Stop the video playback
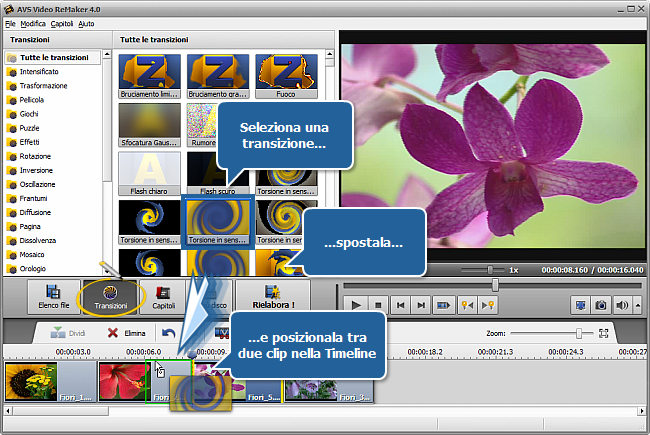Screen dimensions: 650x435 (378, 305)
